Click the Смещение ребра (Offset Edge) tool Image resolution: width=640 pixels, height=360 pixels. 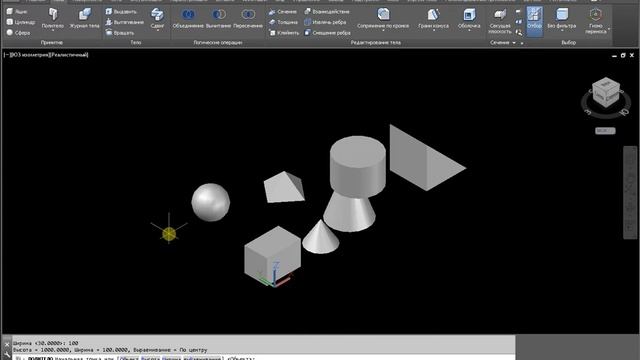coord(327,33)
